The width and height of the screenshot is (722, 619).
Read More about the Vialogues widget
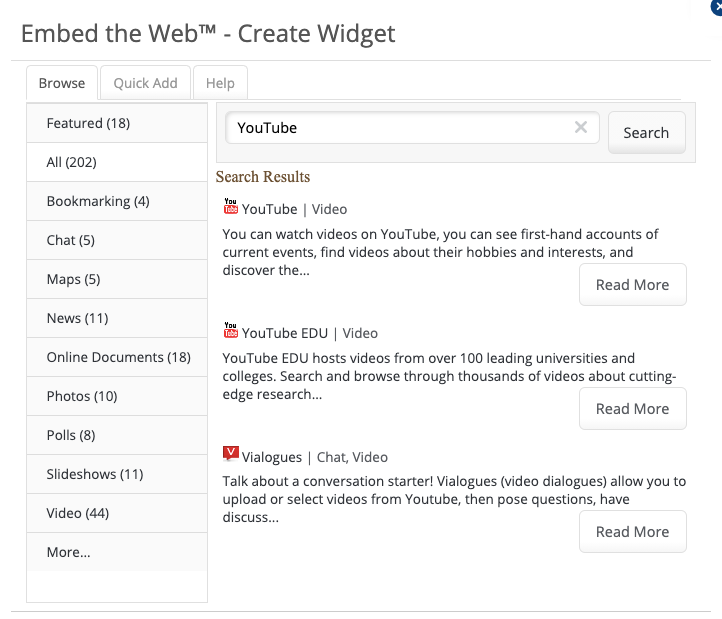(633, 531)
